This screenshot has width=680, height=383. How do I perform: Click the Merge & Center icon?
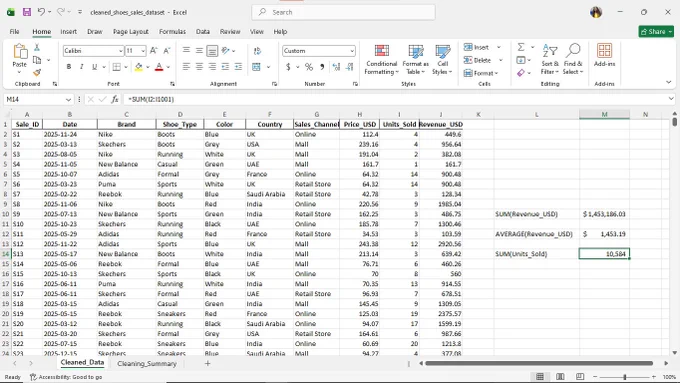pyautogui.click(x=256, y=67)
